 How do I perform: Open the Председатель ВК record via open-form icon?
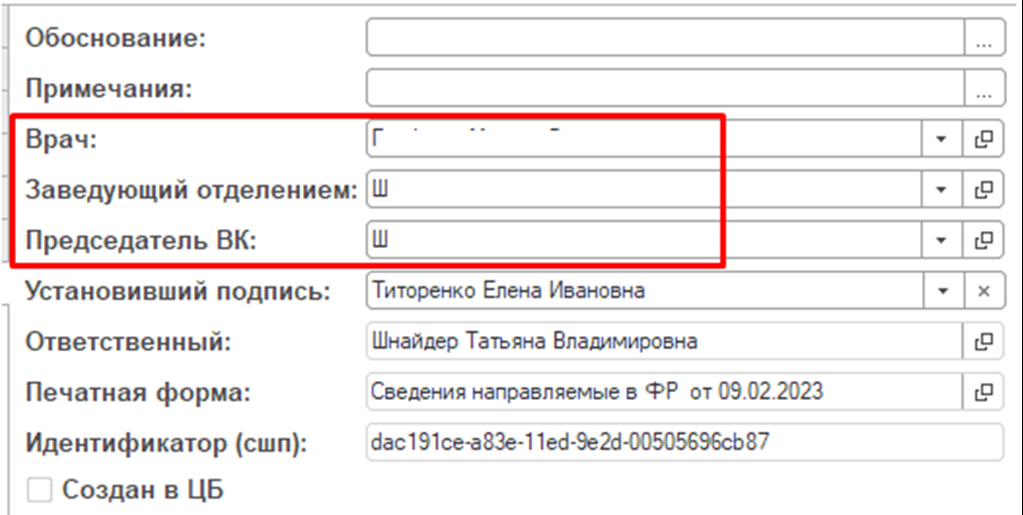pos(983,239)
